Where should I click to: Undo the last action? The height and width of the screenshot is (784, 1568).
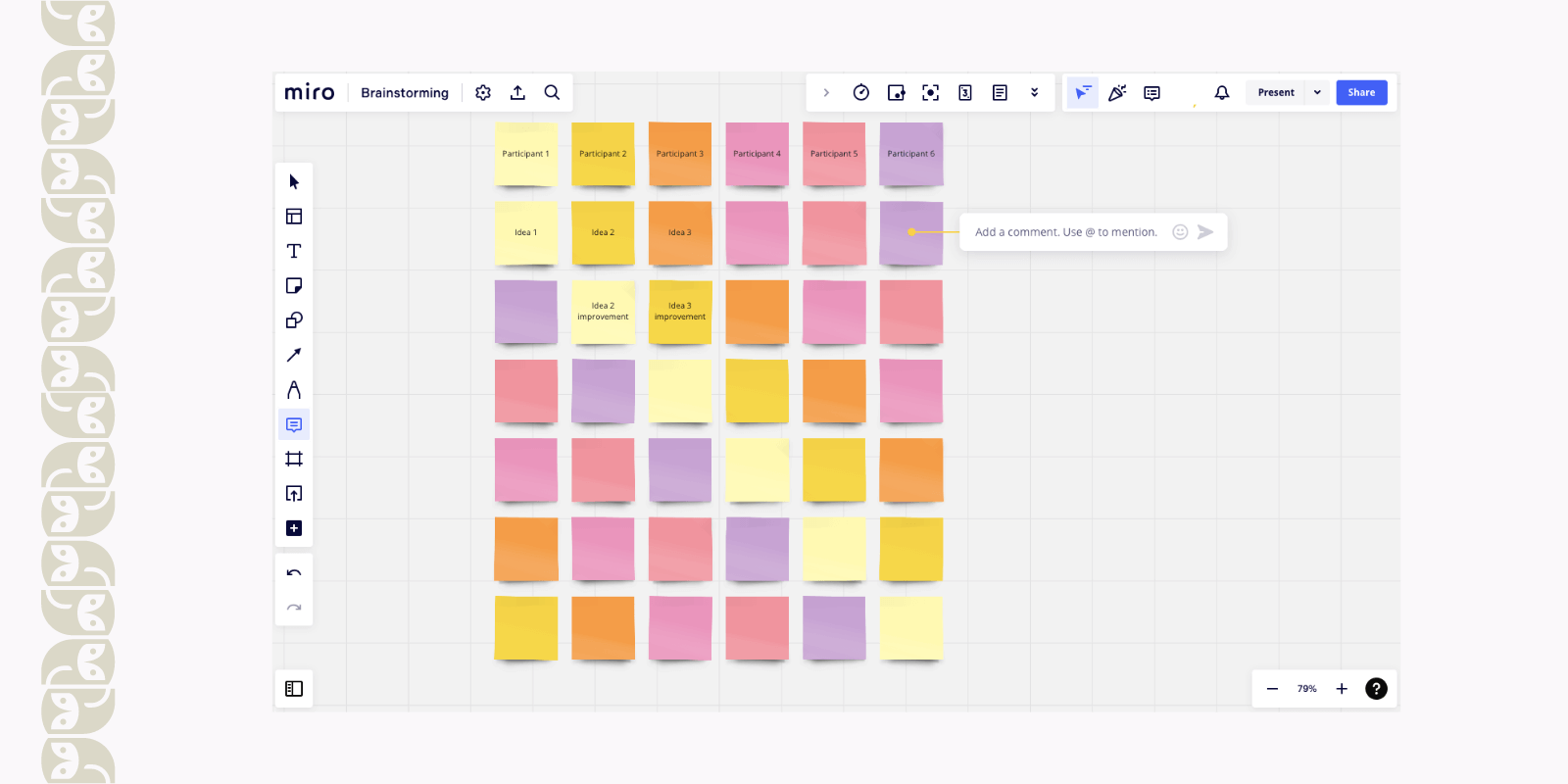294,573
